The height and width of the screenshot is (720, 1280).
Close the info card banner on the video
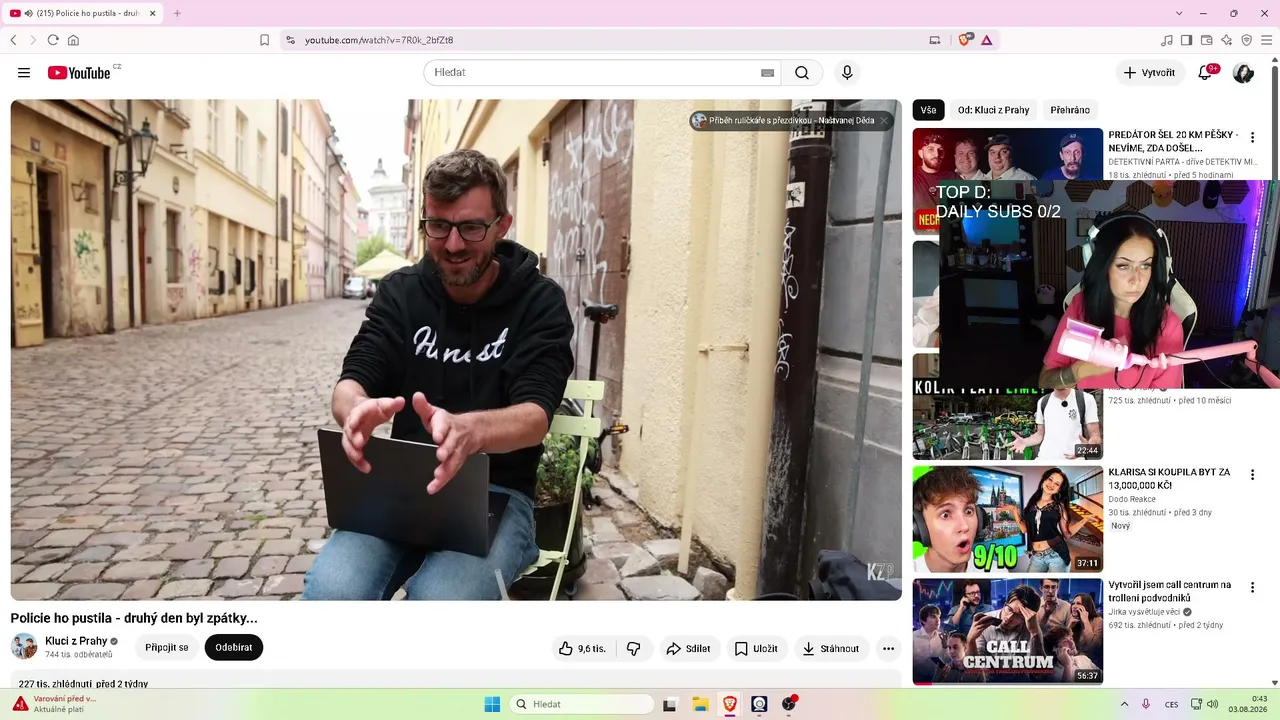884,121
